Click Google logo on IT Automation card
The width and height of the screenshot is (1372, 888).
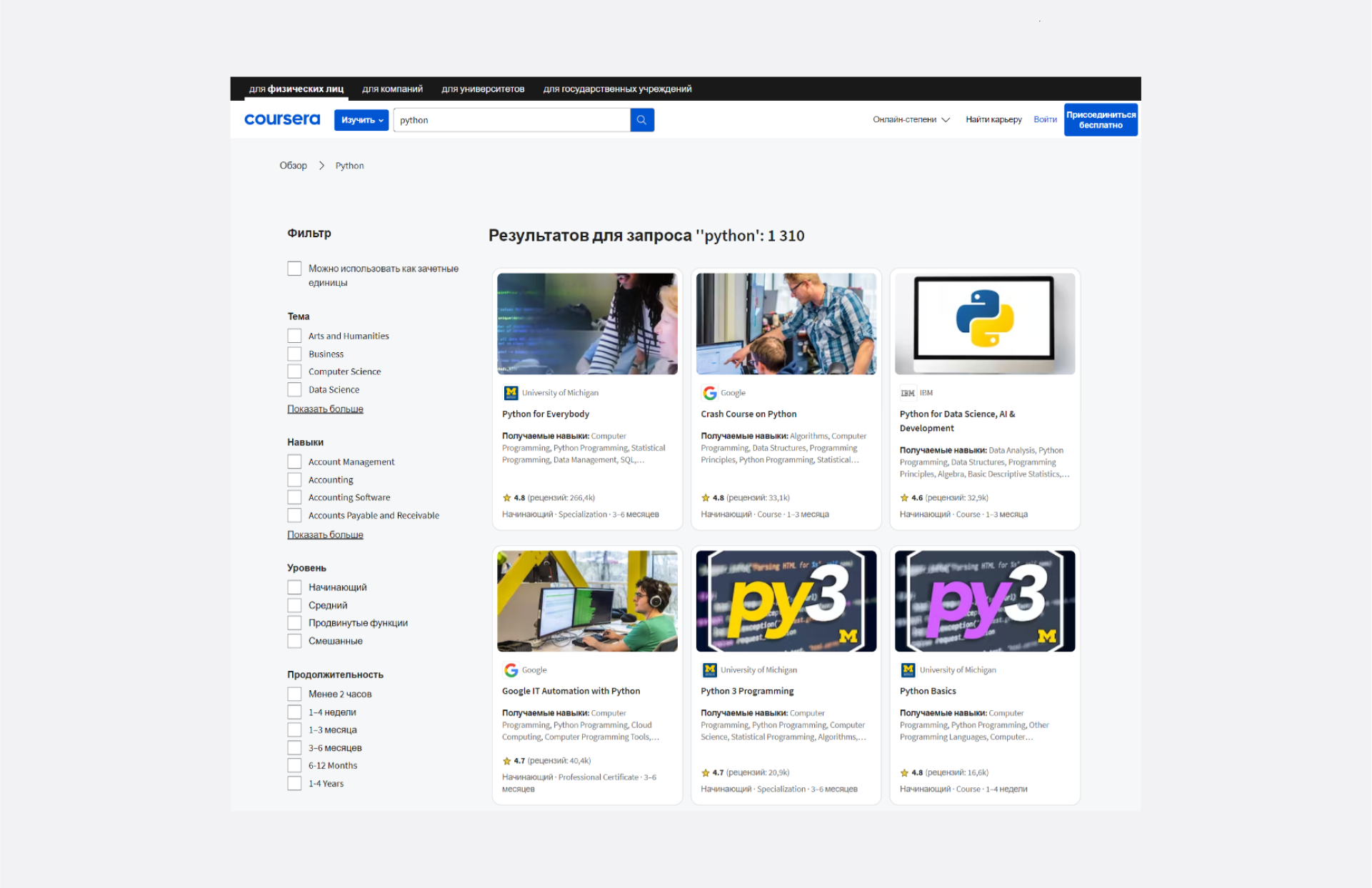tap(511, 670)
